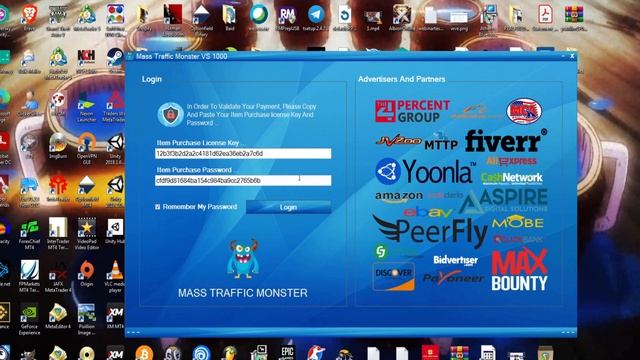Viewport: 640px width, 360px height.
Task: Click the Discover card logo
Action: [x=393, y=276]
